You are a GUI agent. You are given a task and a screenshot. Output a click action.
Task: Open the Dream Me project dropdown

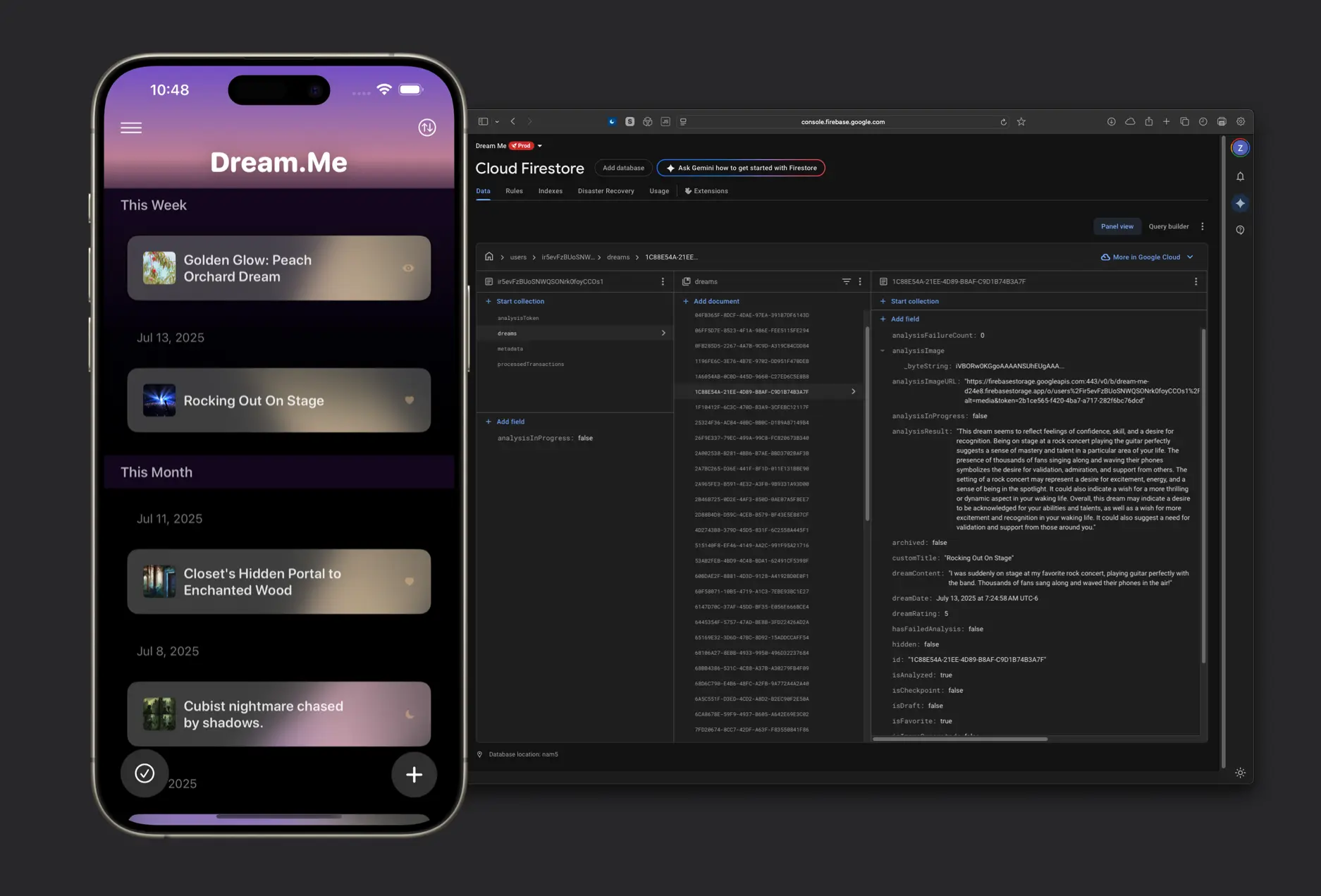(540, 146)
